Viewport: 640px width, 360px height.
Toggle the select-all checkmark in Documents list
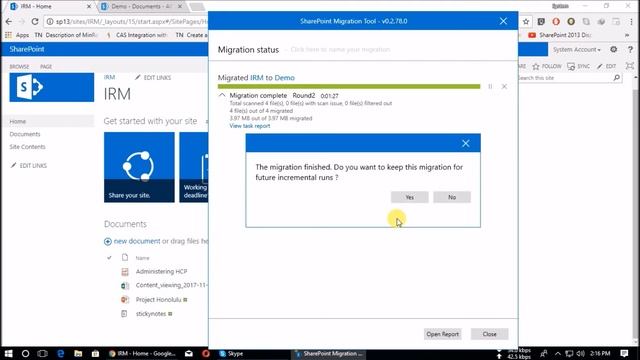[109, 258]
